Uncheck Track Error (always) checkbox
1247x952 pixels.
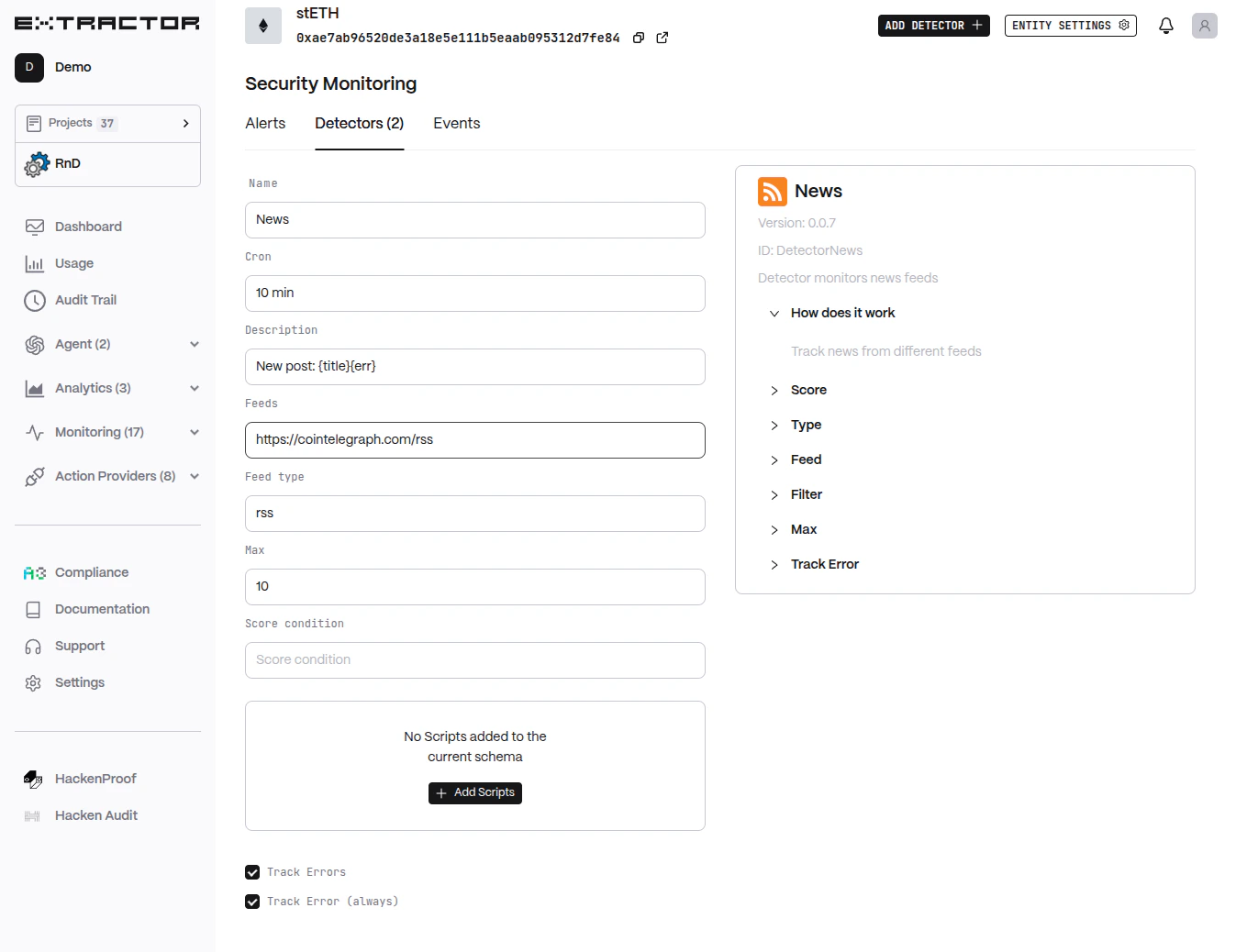(252, 902)
